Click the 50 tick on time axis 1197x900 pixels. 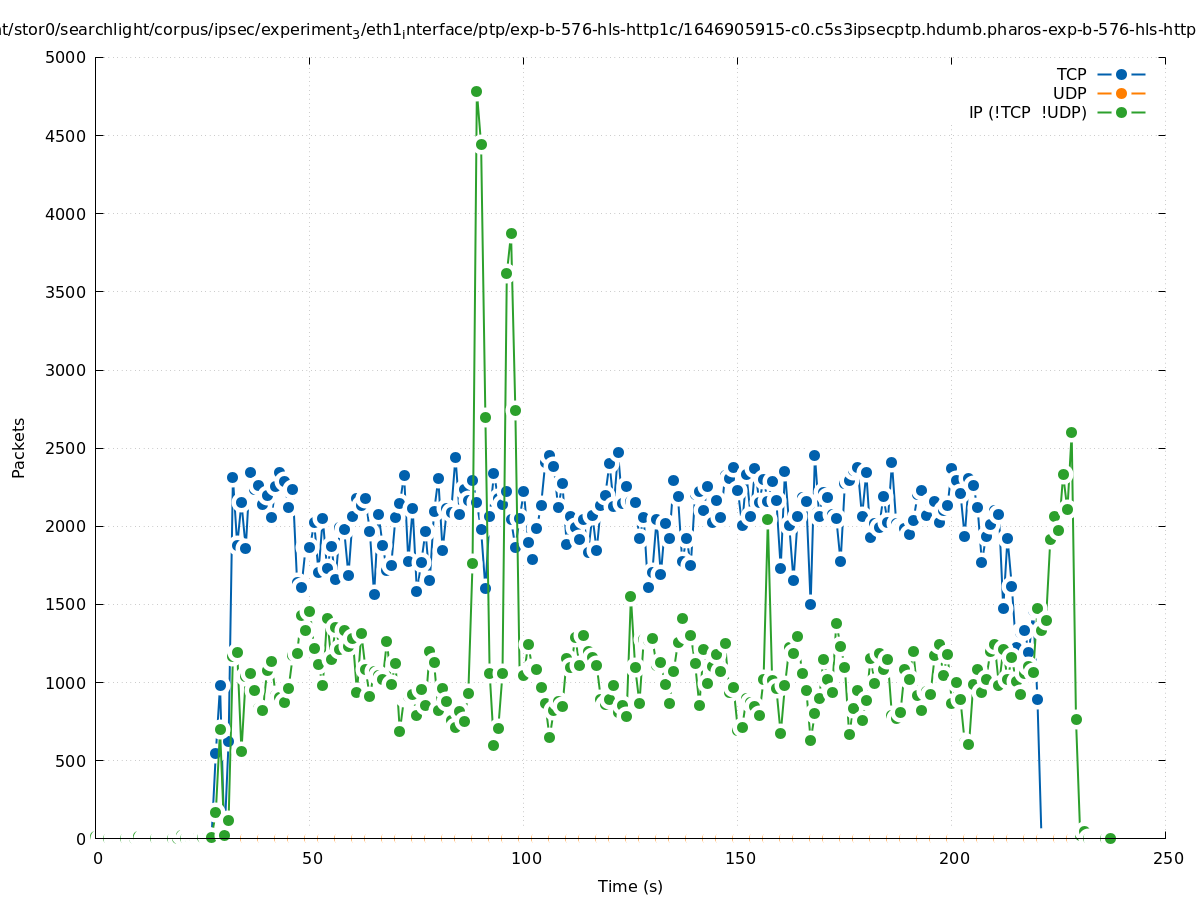point(312,859)
